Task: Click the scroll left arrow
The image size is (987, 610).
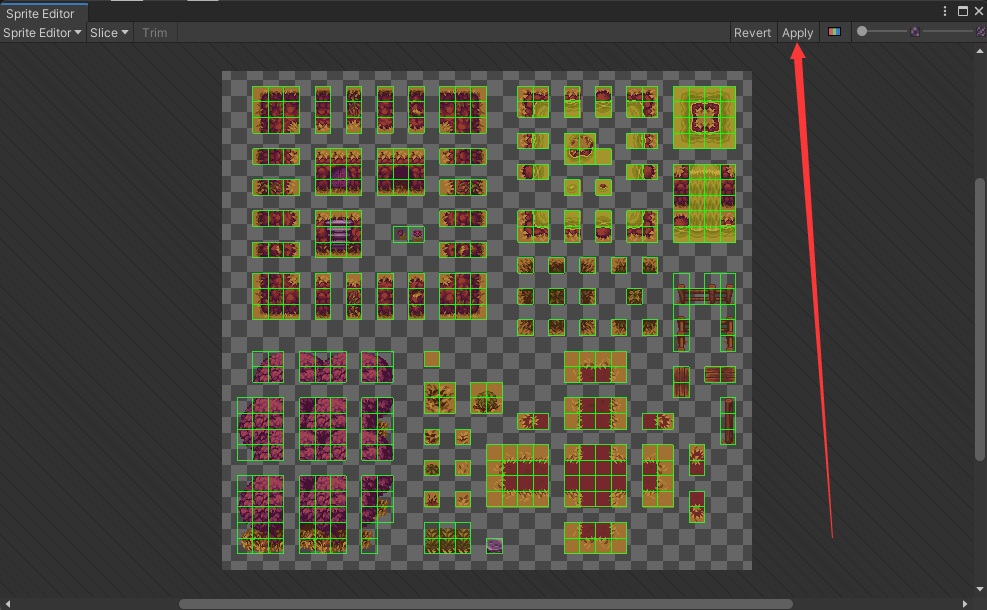Action: pyautogui.click(x=8, y=604)
